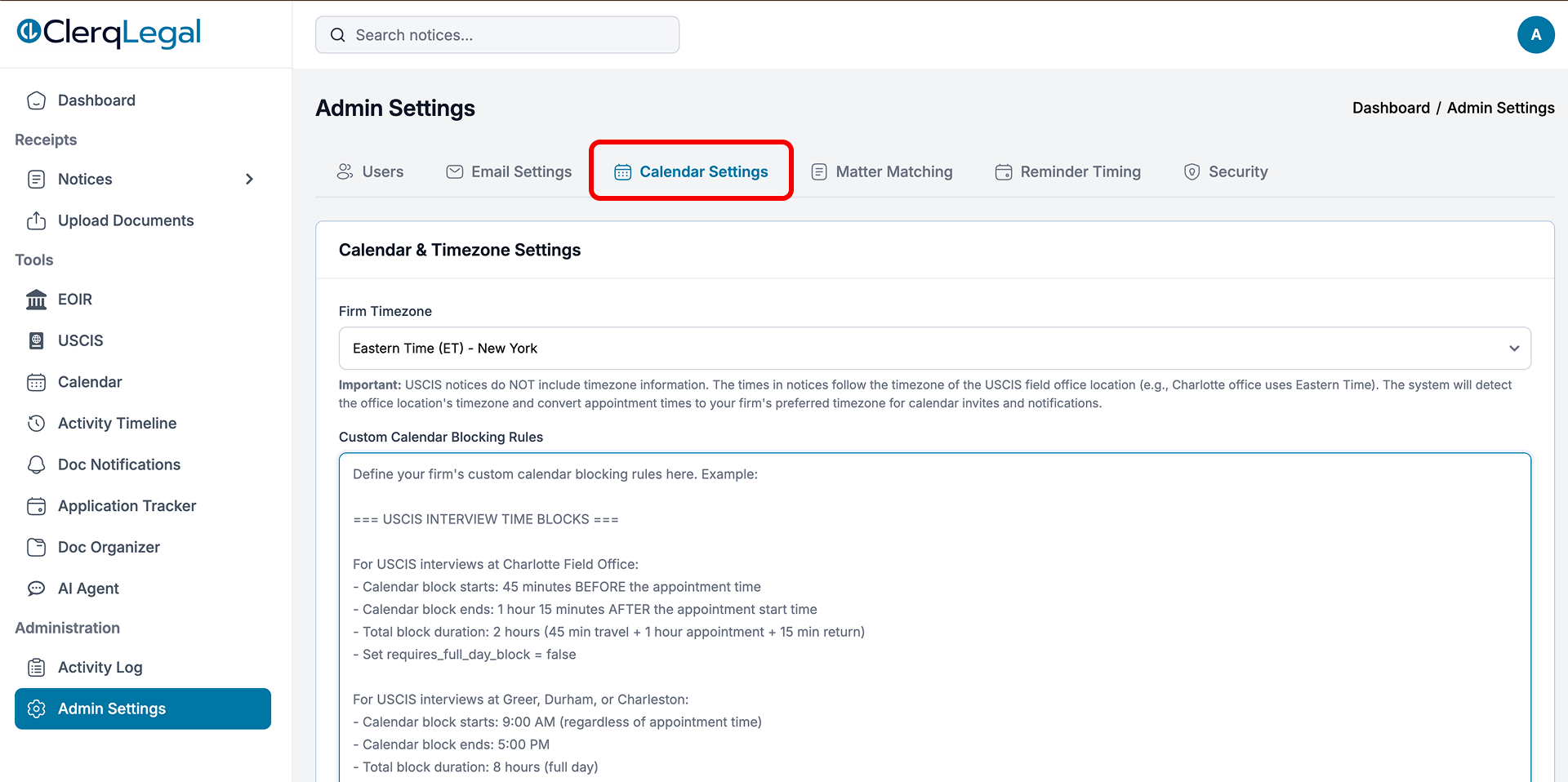Open the Application Tracker page
The height and width of the screenshot is (782, 1568).
click(x=143, y=506)
